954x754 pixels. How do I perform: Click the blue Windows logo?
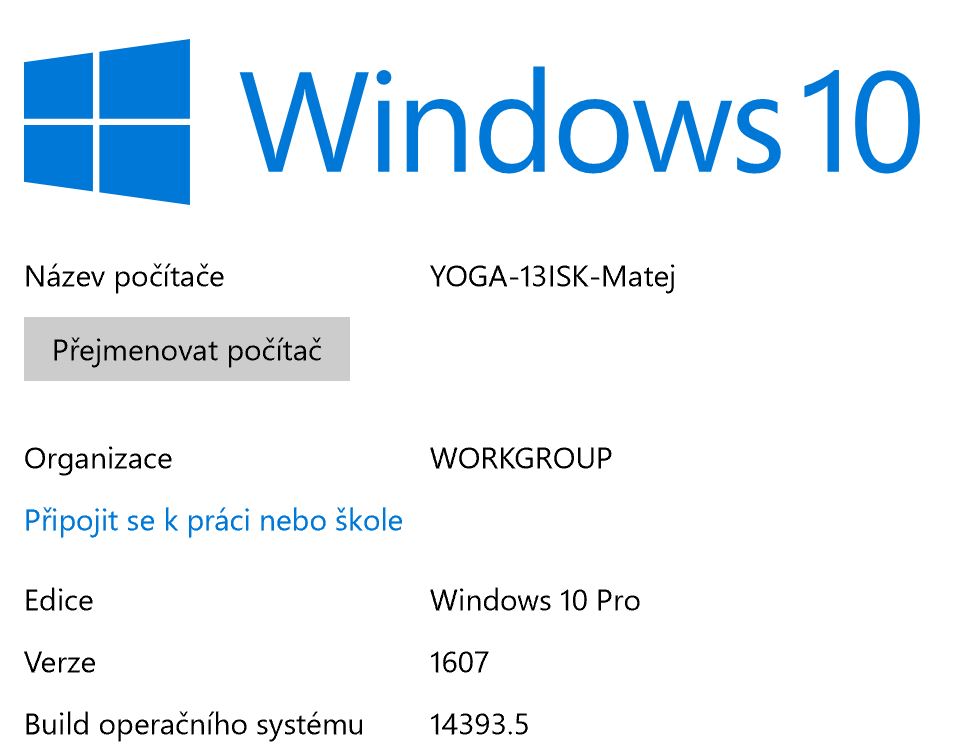(x=106, y=122)
